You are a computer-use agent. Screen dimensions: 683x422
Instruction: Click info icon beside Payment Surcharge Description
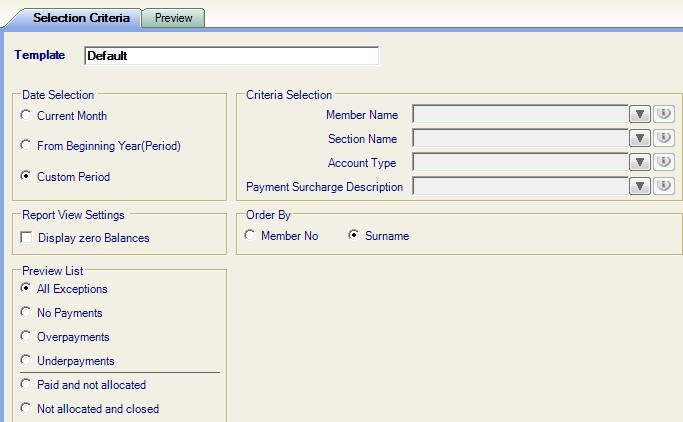click(664, 186)
